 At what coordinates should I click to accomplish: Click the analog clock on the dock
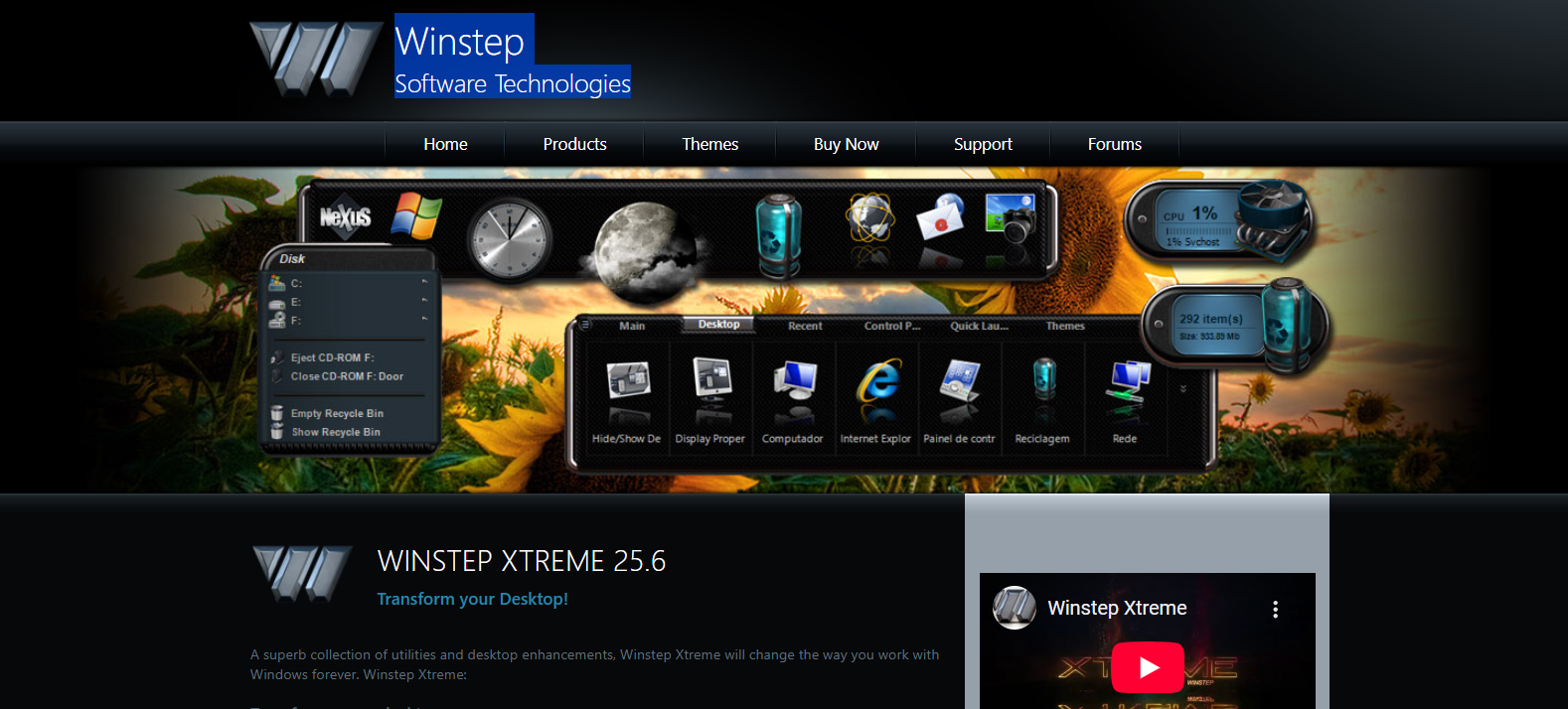(x=509, y=239)
